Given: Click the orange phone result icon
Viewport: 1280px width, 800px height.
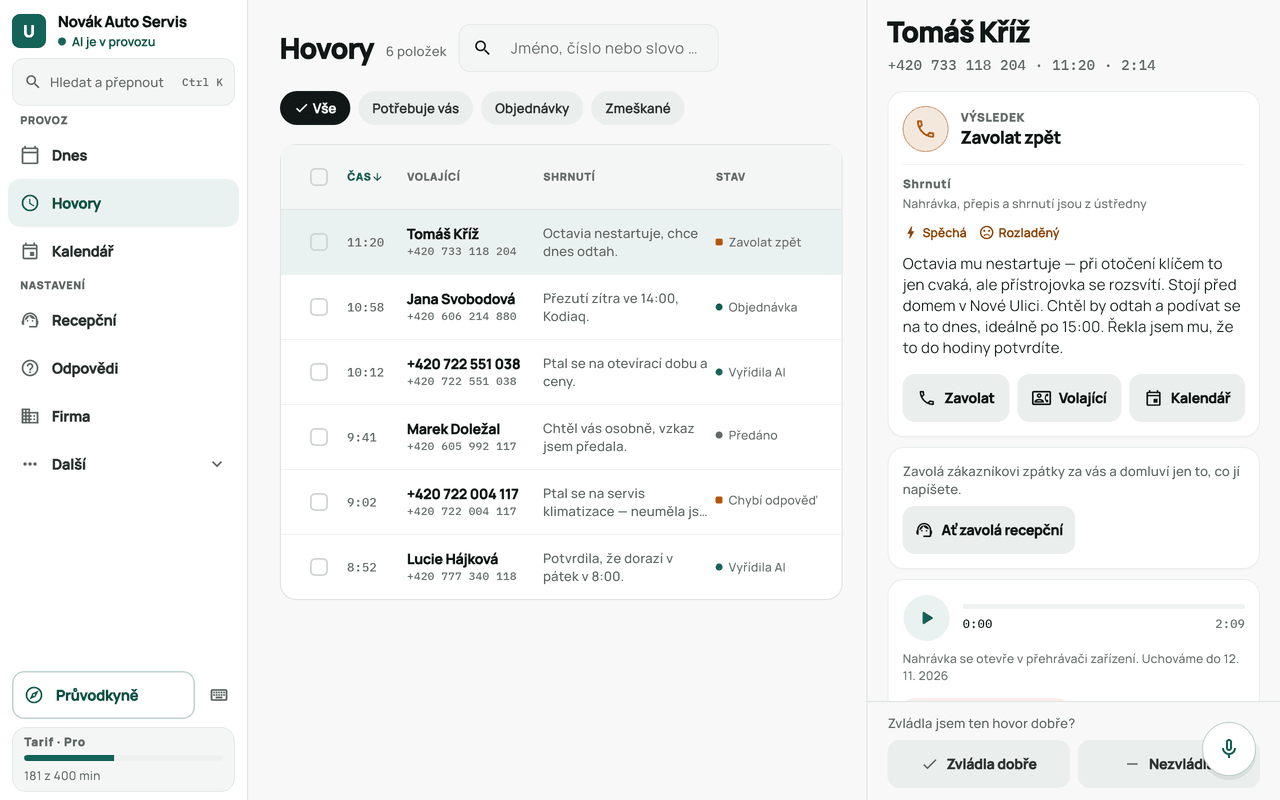Looking at the screenshot, I should tap(926, 130).
